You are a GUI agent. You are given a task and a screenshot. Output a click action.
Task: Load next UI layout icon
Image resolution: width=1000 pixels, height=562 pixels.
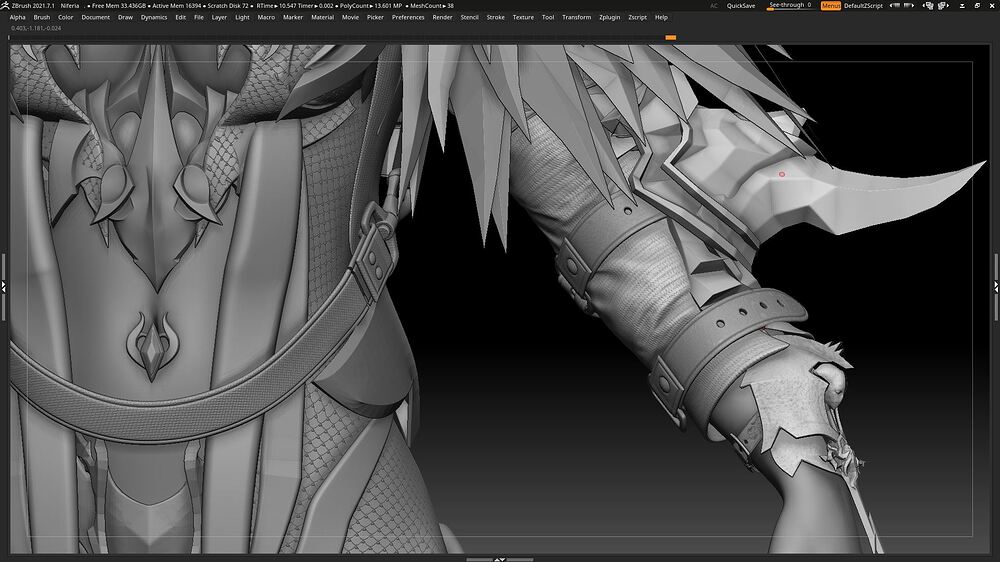(942, 6)
